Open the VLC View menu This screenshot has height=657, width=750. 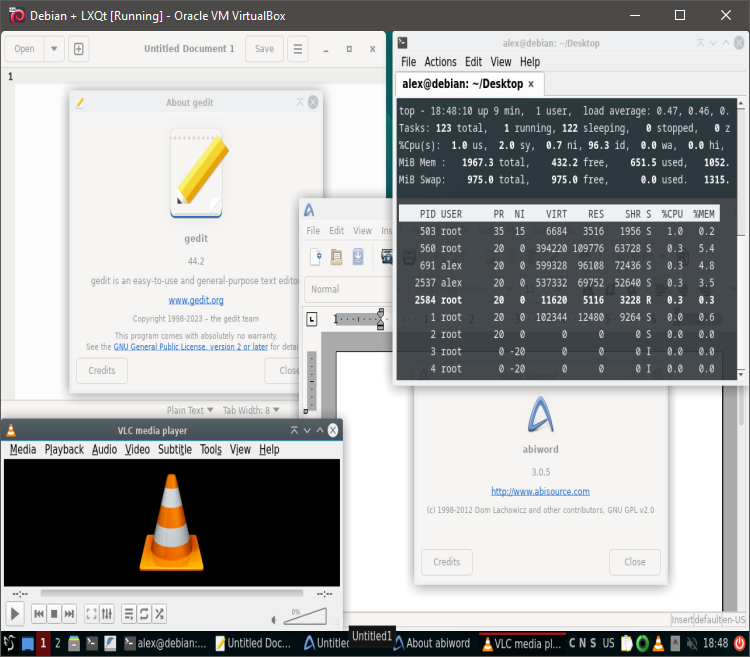[240, 449]
